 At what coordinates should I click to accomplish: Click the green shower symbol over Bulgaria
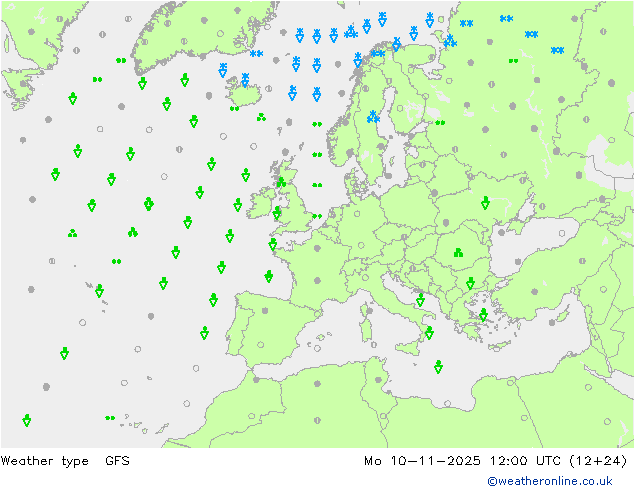click(470, 283)
